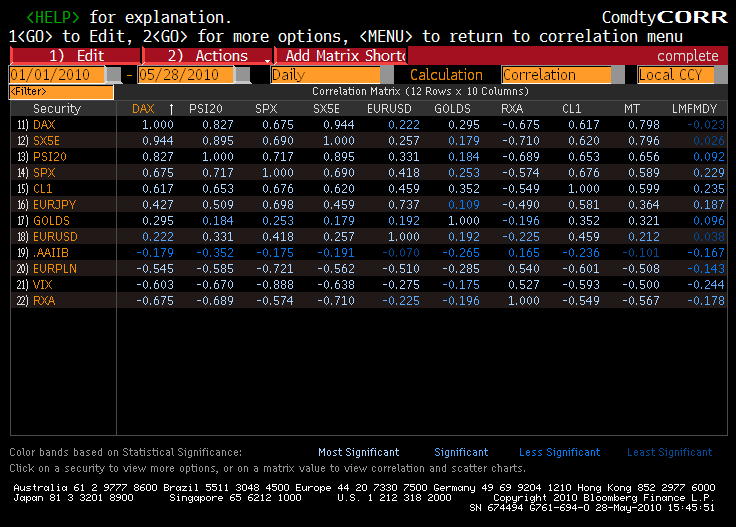The image size is (736, 527).
Task: Click DAX row EURUSD value 0.222
Action: point(404,125)
